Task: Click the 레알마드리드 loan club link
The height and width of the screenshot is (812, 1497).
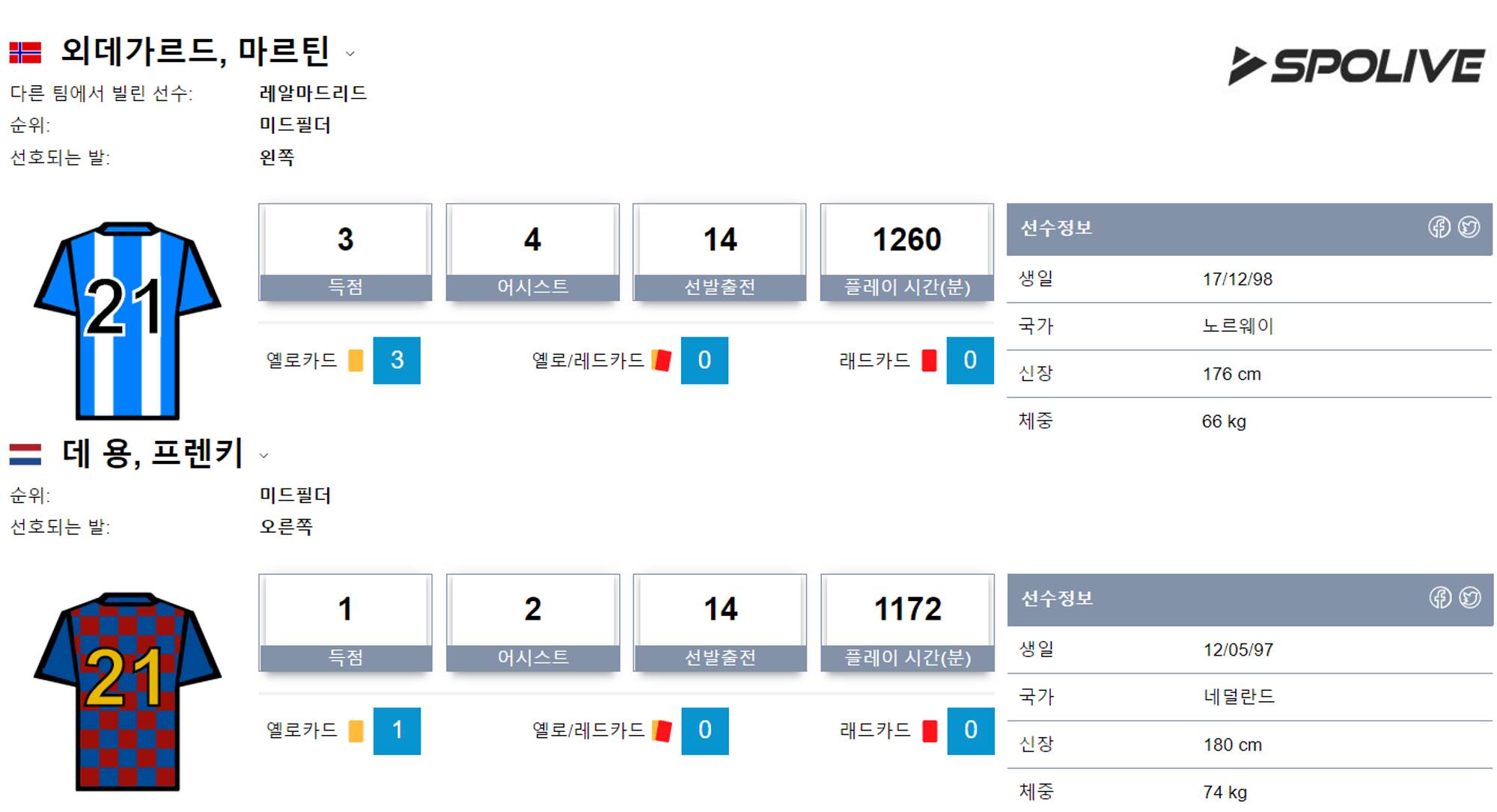Action: (x=313, y=94)
